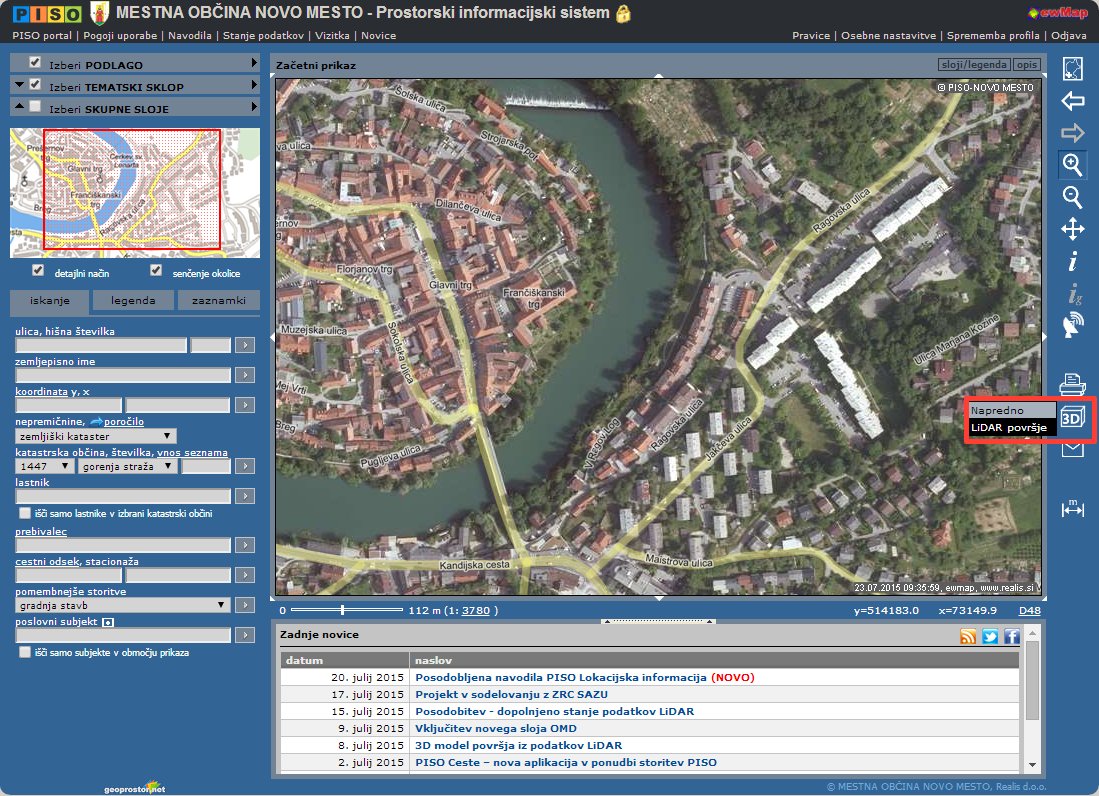Open the 3D view tool
The image size is (1099, 796).
(1073, 418)
